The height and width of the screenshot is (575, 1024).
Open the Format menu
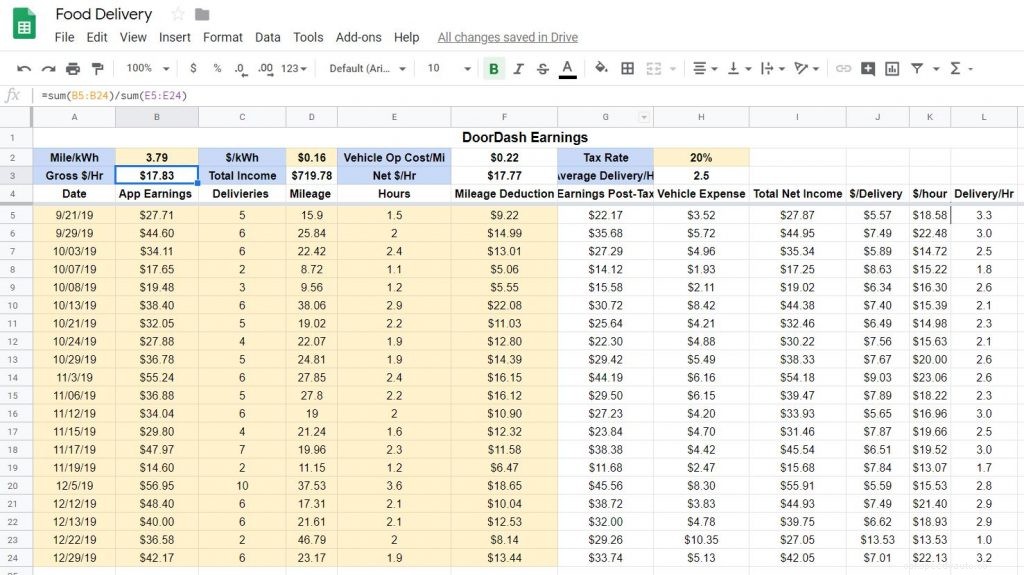tap(222, 37)
